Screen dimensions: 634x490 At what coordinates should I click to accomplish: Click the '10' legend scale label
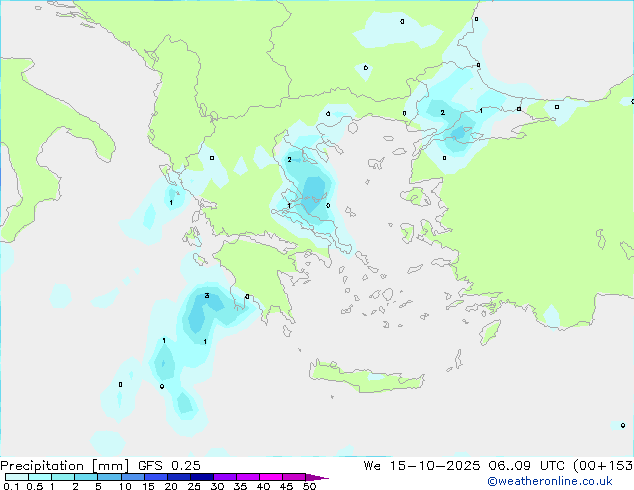tap(125, 486)
